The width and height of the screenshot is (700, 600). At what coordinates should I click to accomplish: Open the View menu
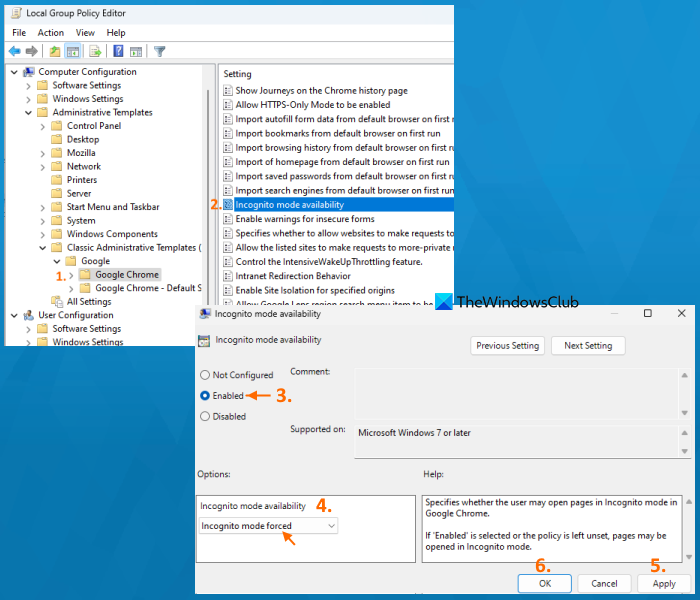pyautogui.click(x=85, y=33)
